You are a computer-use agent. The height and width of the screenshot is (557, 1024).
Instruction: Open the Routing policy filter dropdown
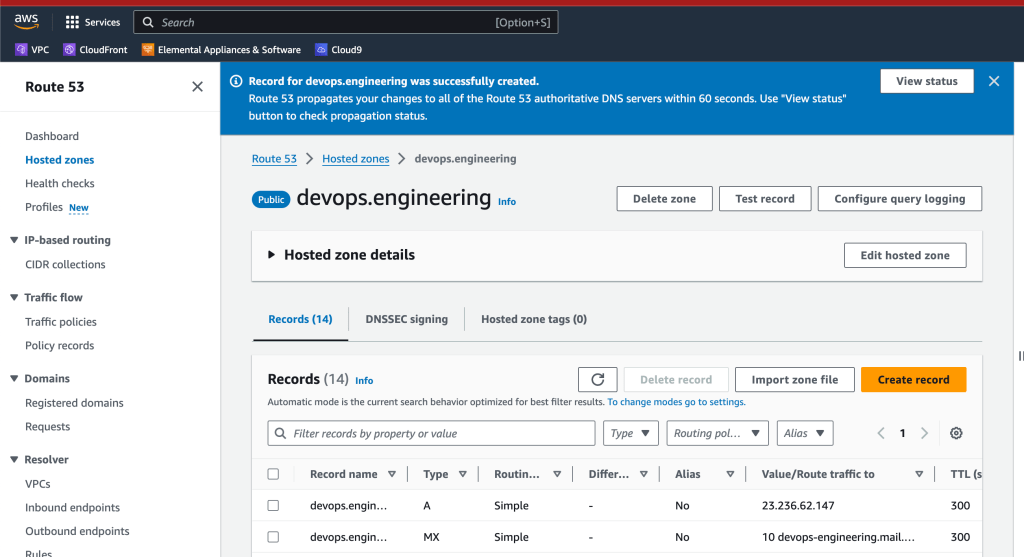(717, 433)
